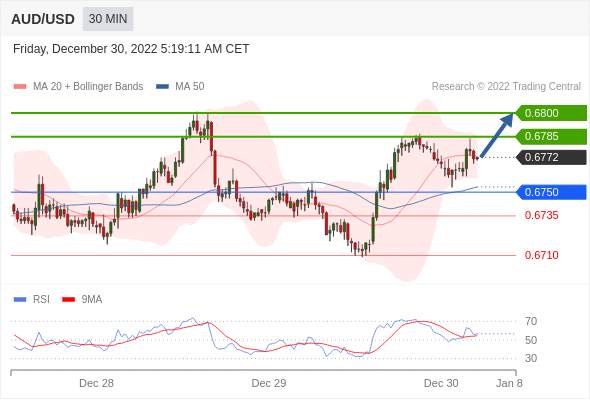Click the MA 20 Bollinger Bands swatch
590x400 pixels.
point(20,87)
